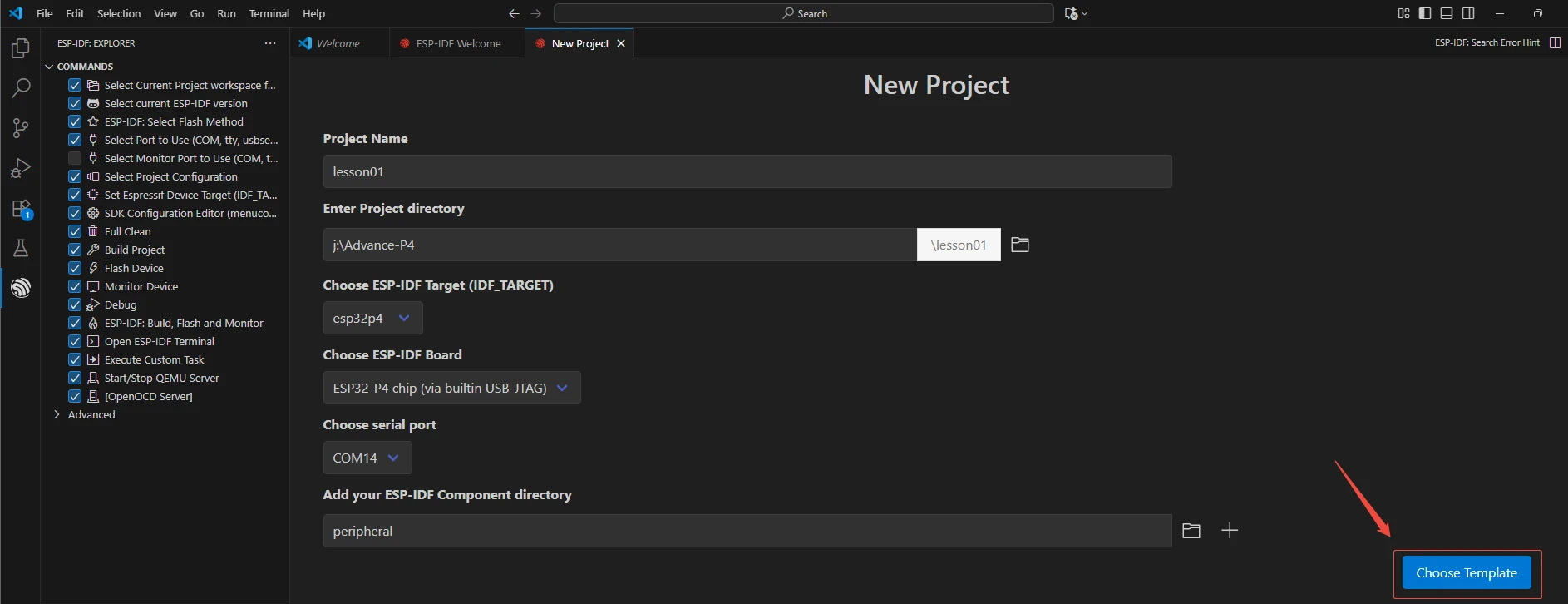Open the Explorer view in activity bar
This screenshot has width=1568, height=604.
[21, 48]
